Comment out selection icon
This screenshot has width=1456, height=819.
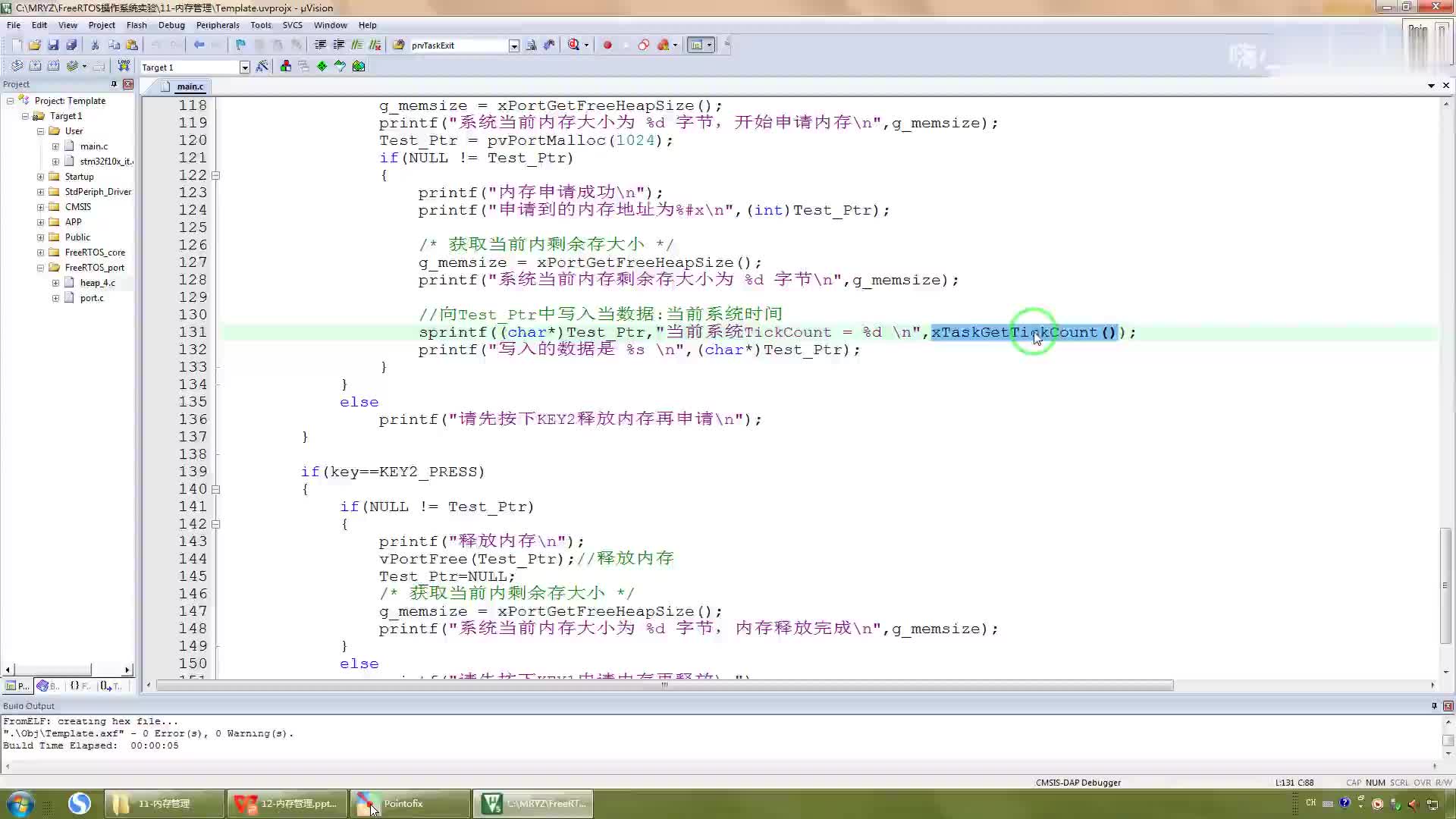[356, 45]
